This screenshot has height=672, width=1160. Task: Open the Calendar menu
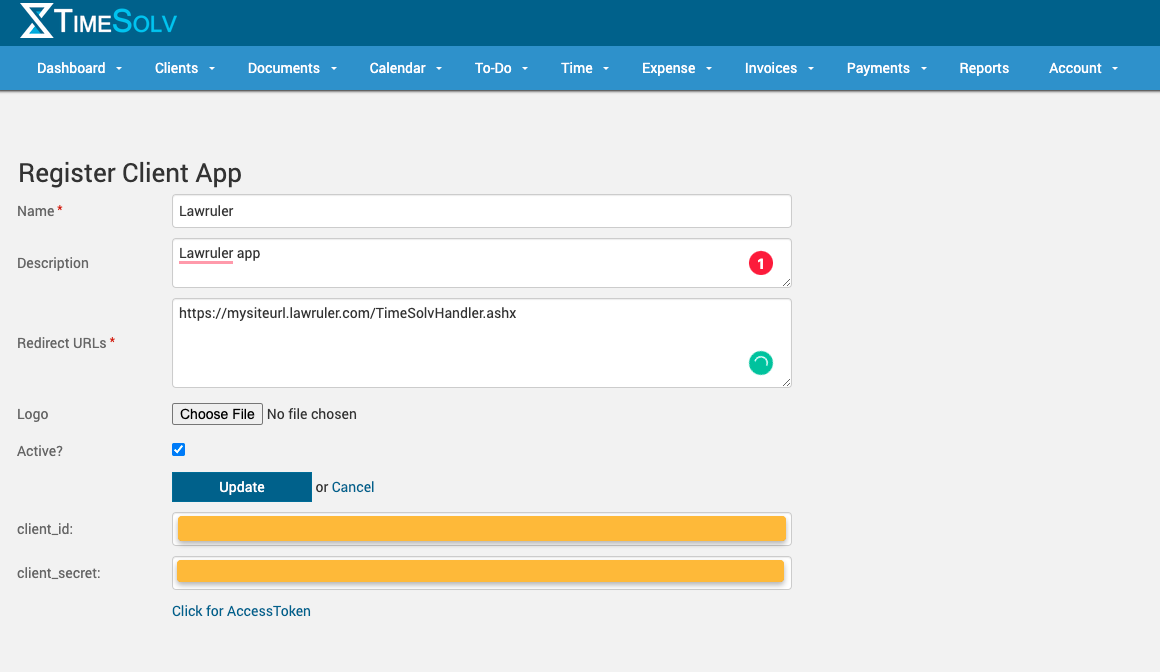point(397,68)
